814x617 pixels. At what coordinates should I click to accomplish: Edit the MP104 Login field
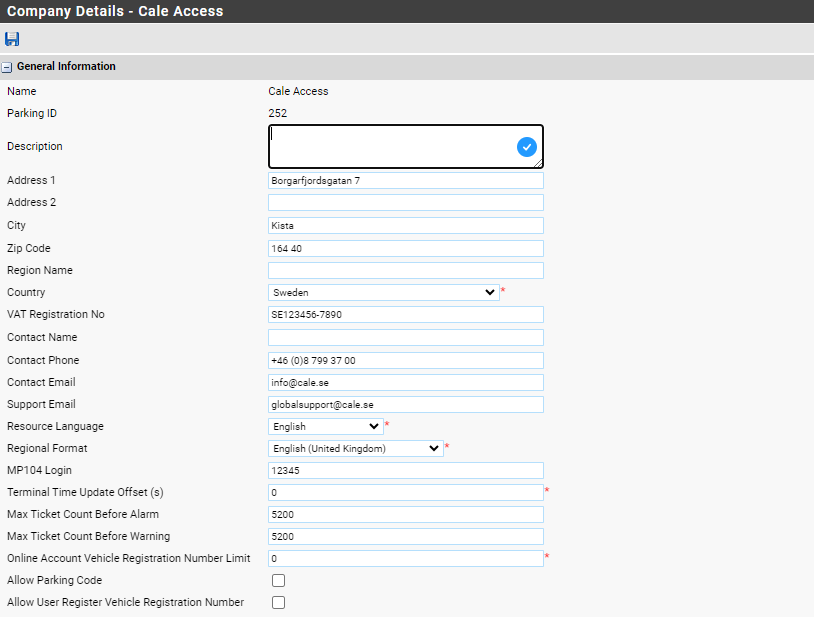tap(405, 471)
